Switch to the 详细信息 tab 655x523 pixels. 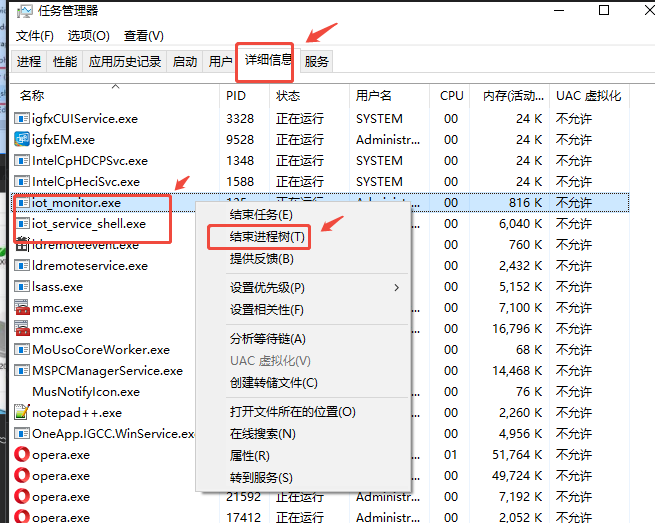[x=268, y=60]
